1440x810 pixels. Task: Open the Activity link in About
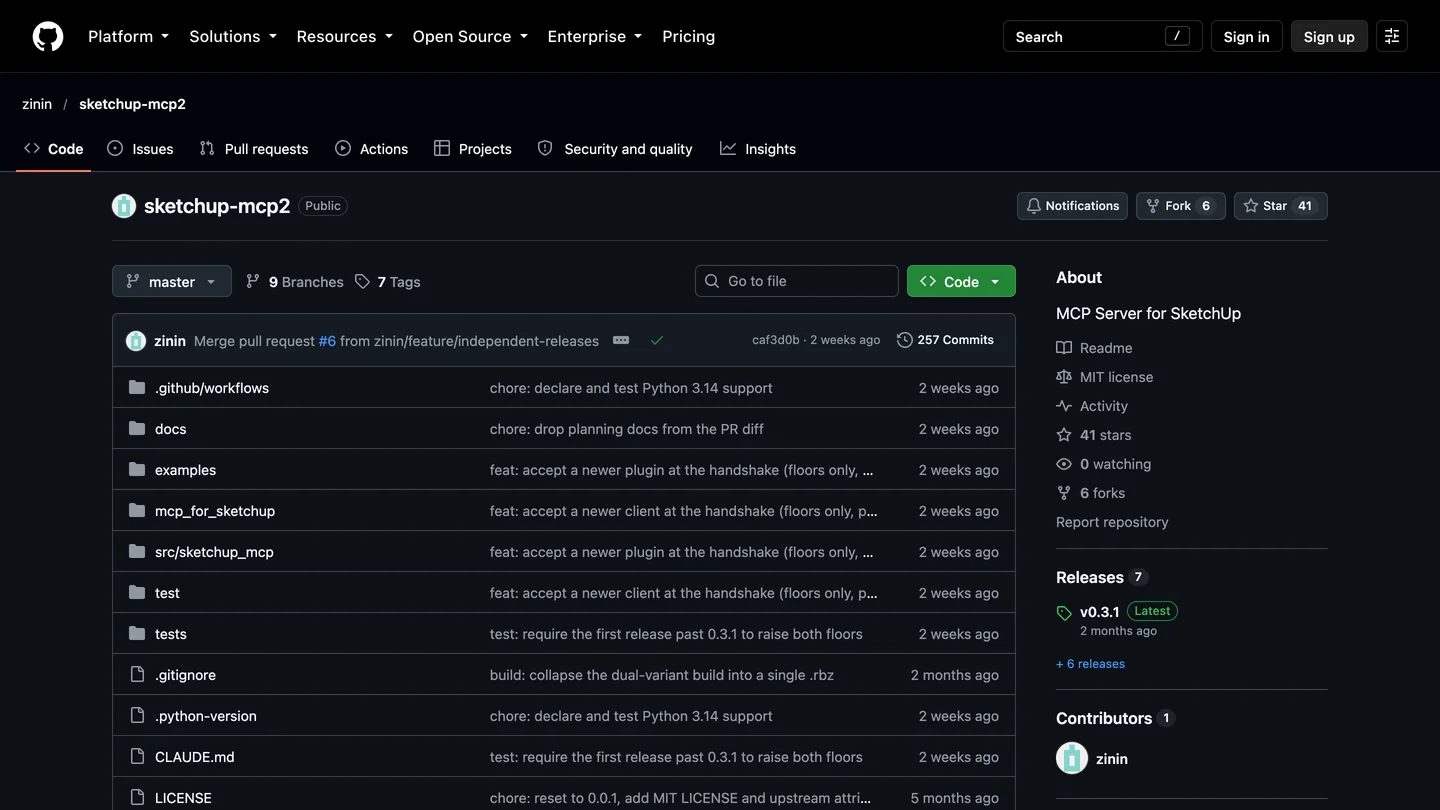1092,406
